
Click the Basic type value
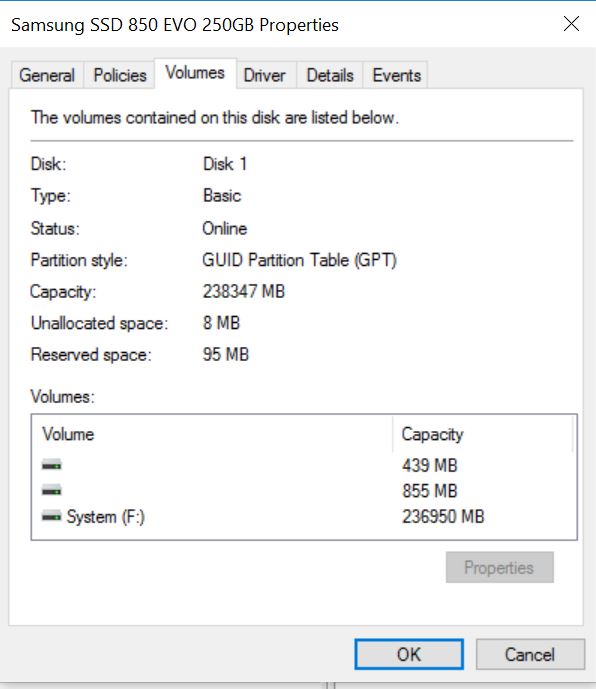click(222, 196)
